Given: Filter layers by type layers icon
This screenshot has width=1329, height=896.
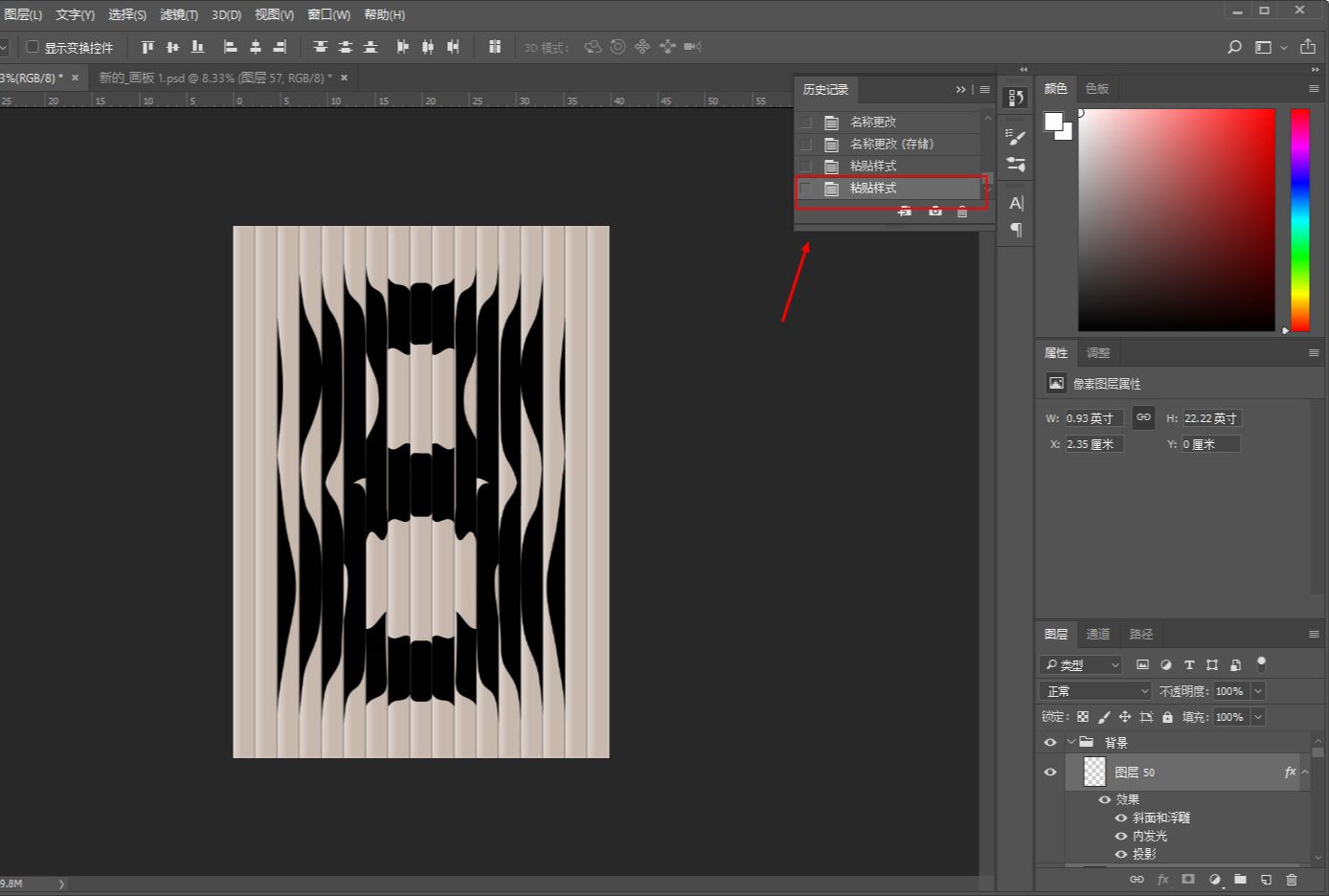Looking at the screenshot, I should (1189, 664).
